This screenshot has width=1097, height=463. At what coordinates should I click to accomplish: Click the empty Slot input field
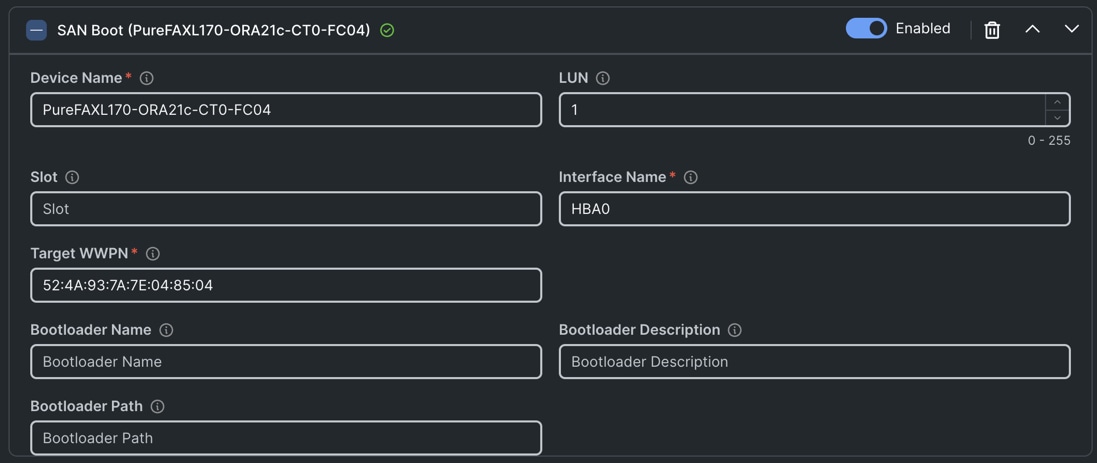coord(286,209)
